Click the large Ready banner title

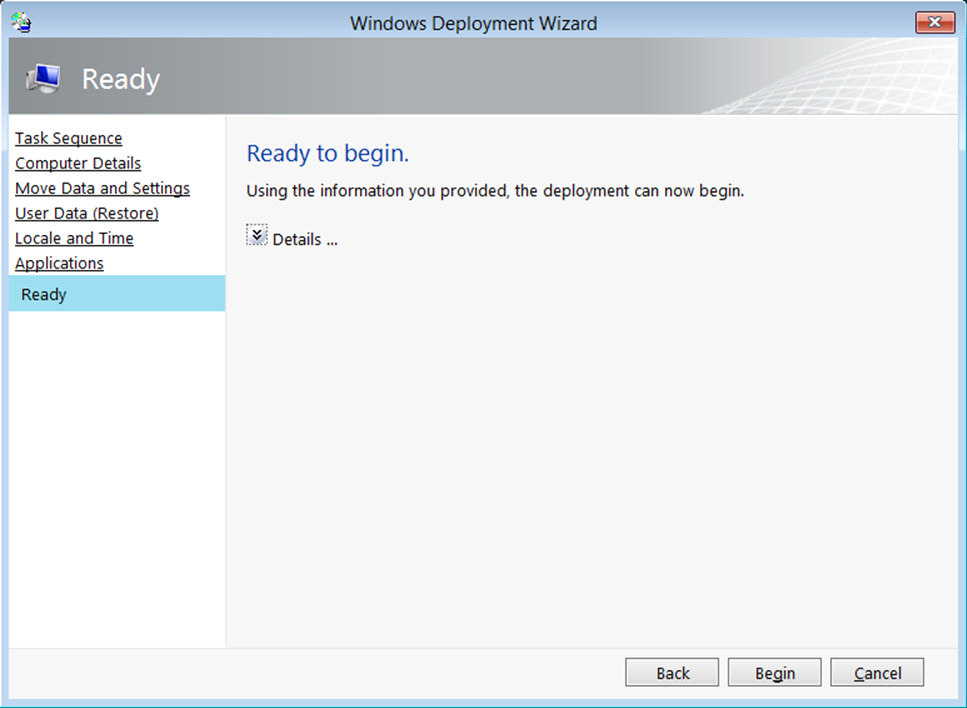(x=121, y=80)
